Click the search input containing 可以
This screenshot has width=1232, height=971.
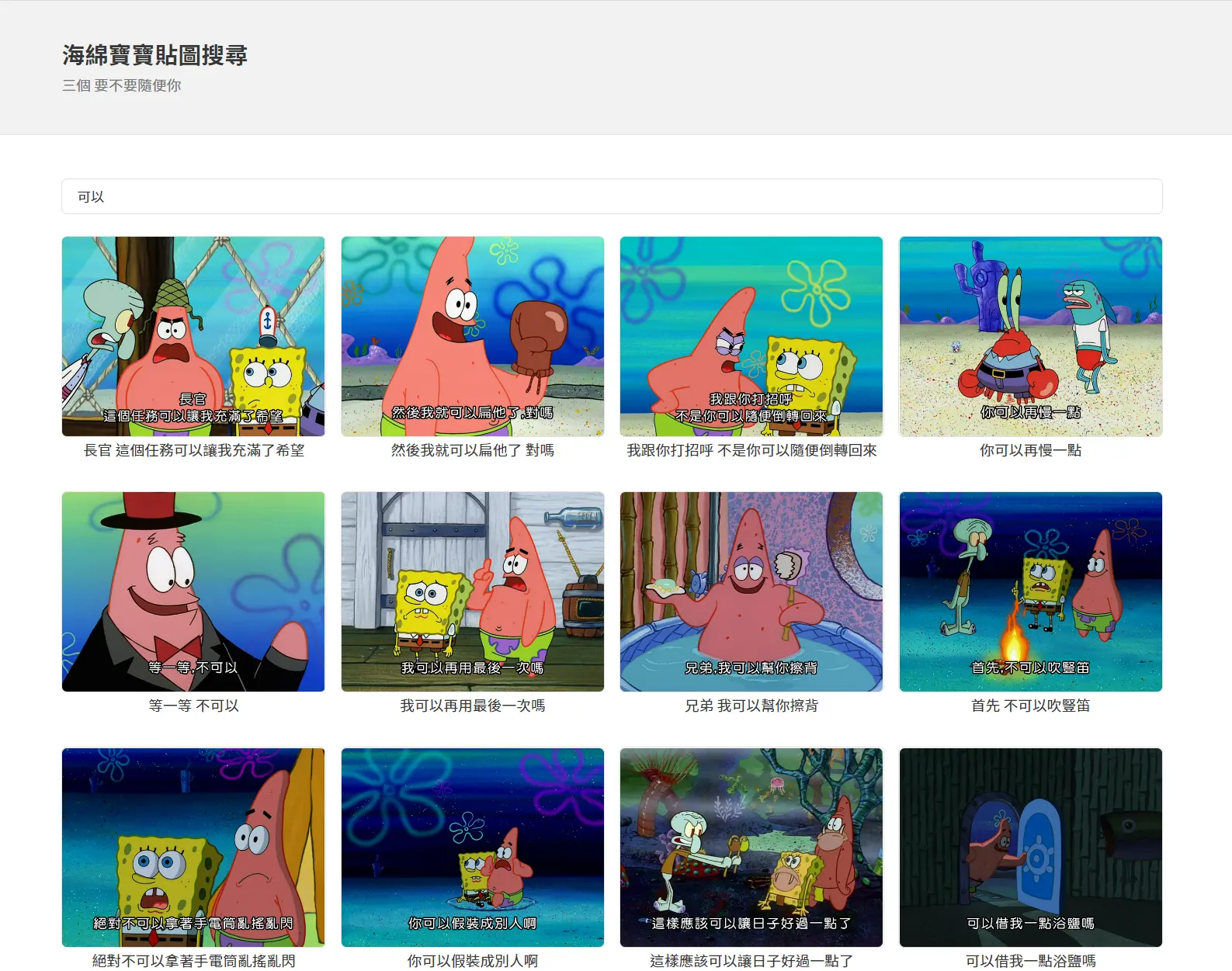coord(611,196)
